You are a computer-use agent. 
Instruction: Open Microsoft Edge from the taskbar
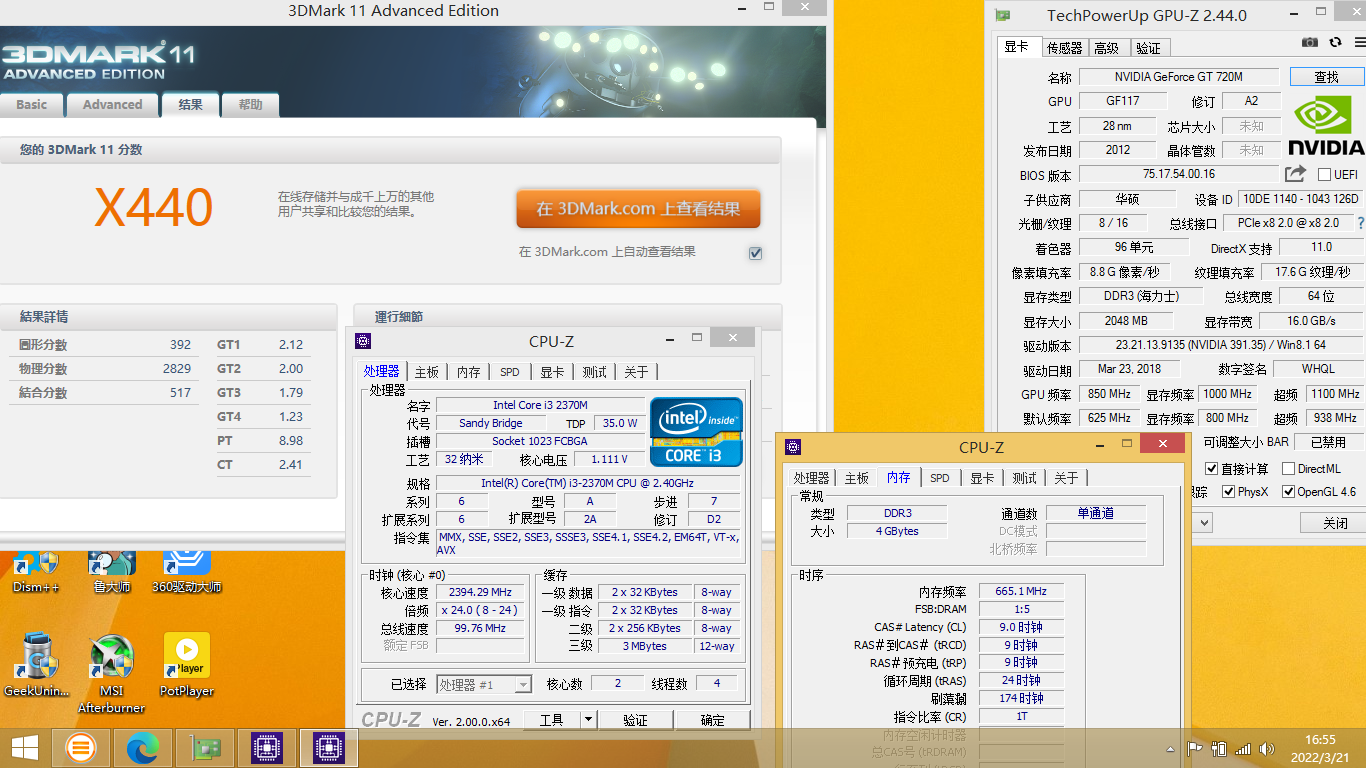pyautogui.click(x=143, y=747)
